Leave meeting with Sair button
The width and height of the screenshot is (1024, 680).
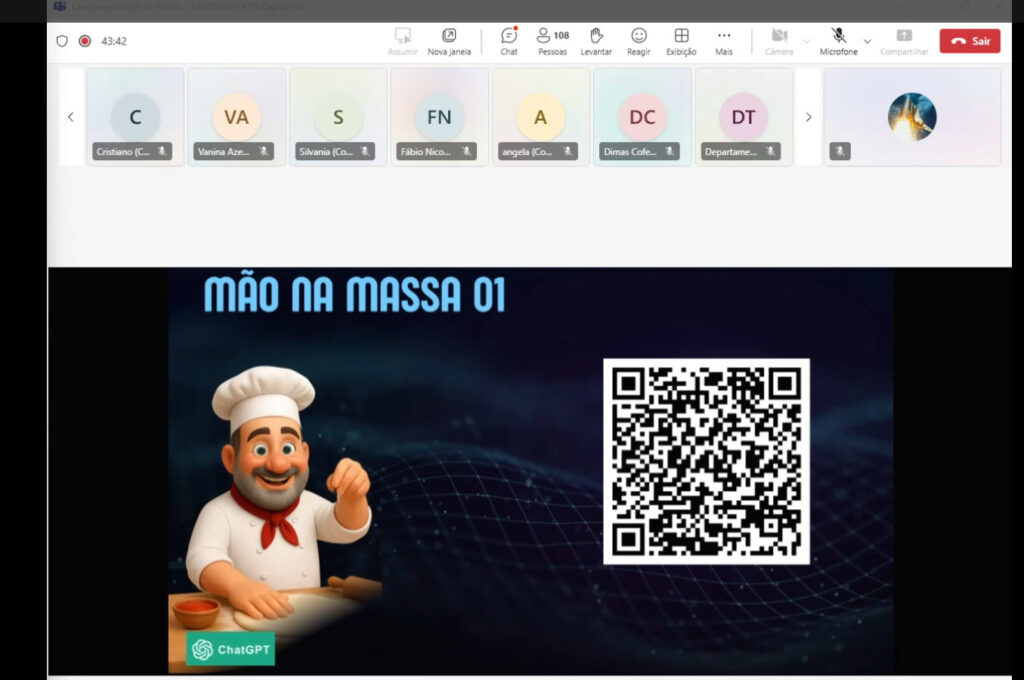[969, 41]
